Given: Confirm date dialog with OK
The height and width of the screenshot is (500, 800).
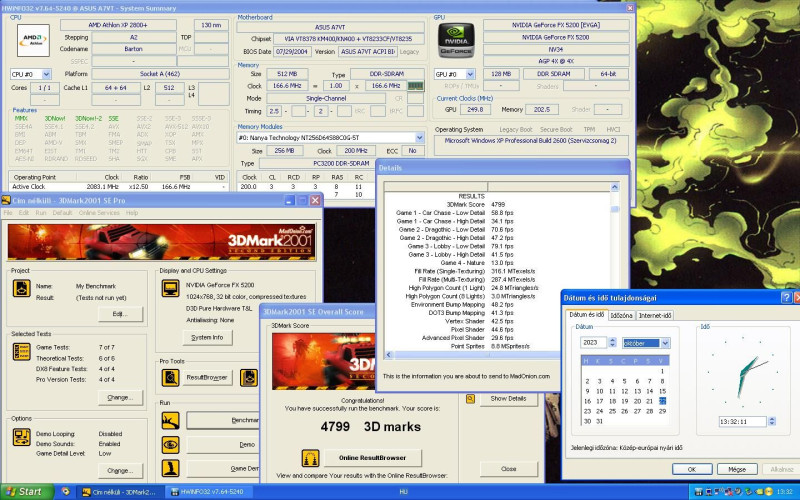Looking at the screenshot, I should tap(692, 469).
